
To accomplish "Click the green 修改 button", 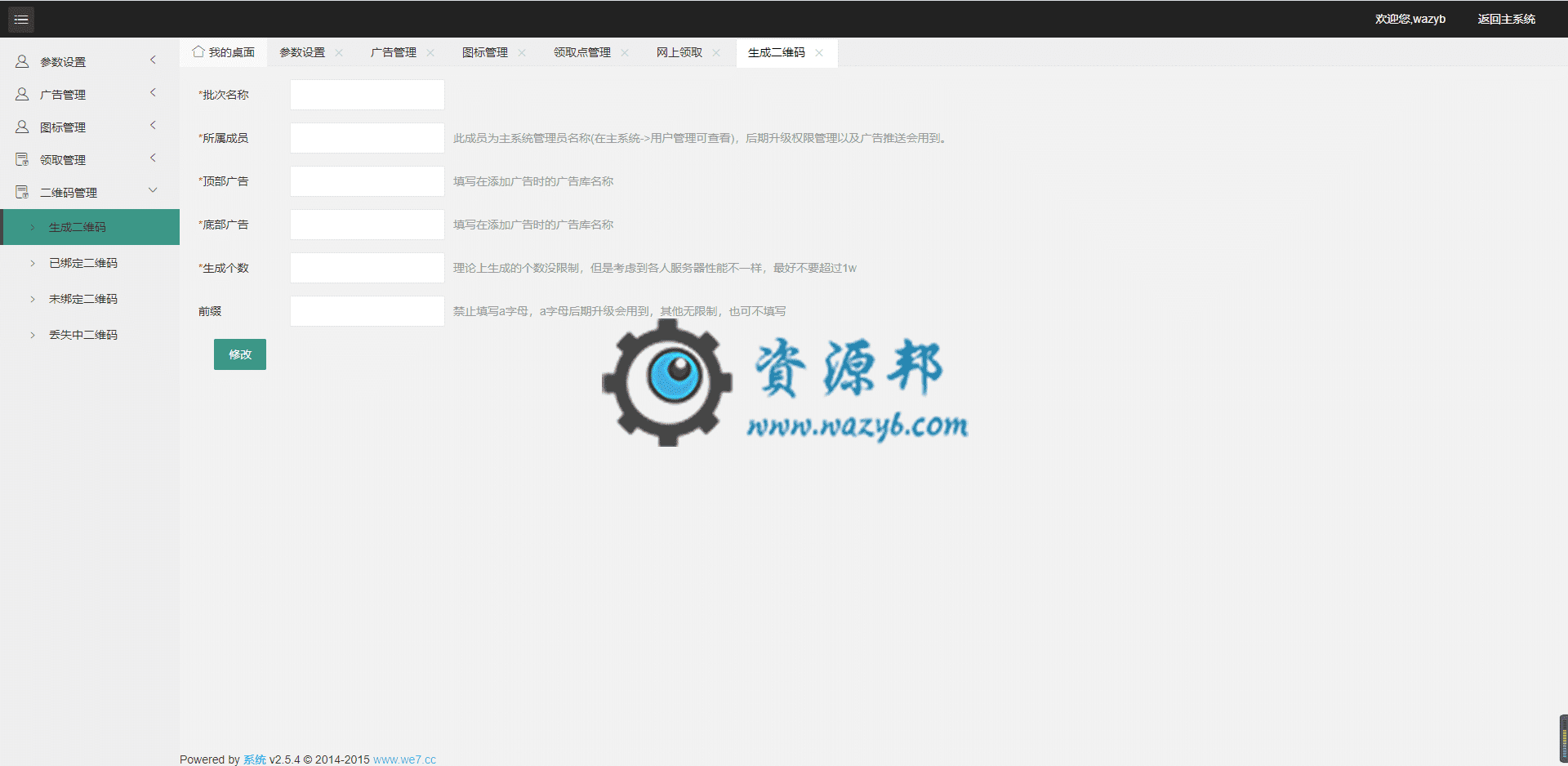I will coord(240,354).
